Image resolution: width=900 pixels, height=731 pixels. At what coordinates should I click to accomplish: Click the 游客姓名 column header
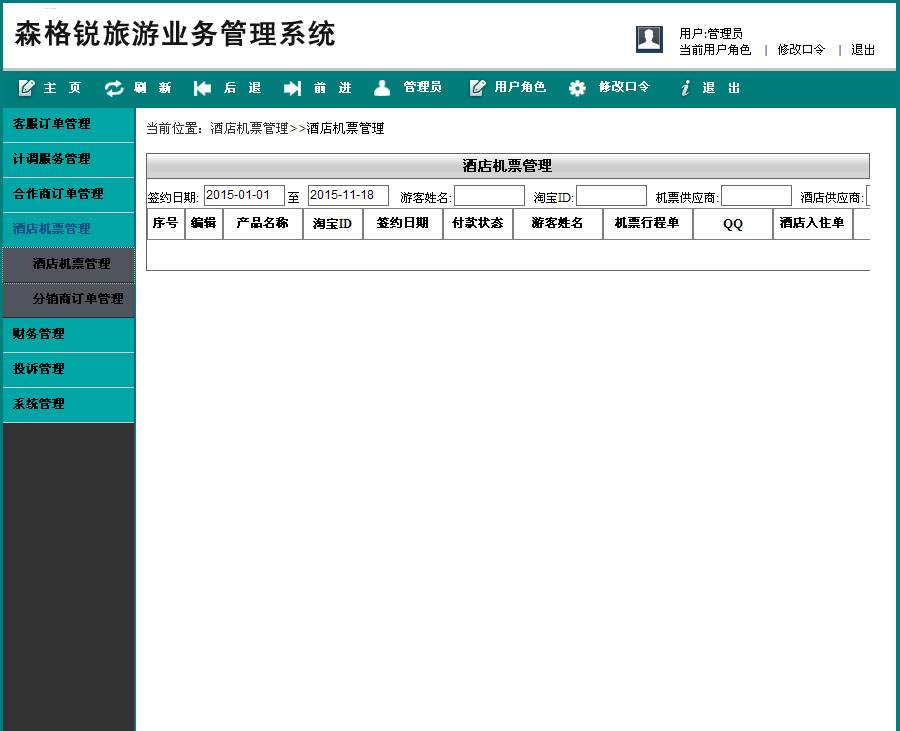(557, 224)
